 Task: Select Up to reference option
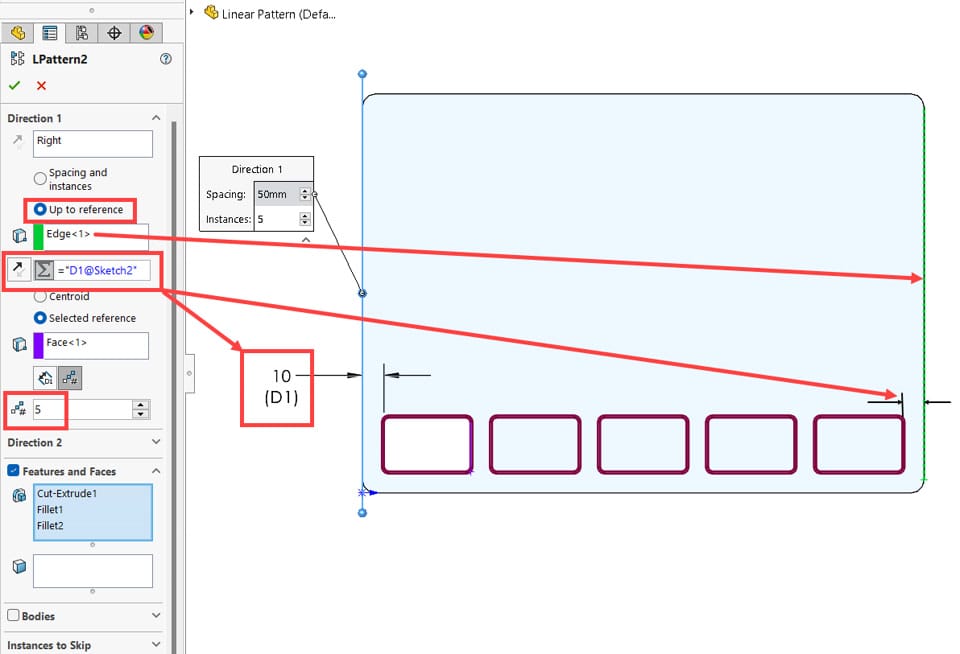(x=40, y=209)
